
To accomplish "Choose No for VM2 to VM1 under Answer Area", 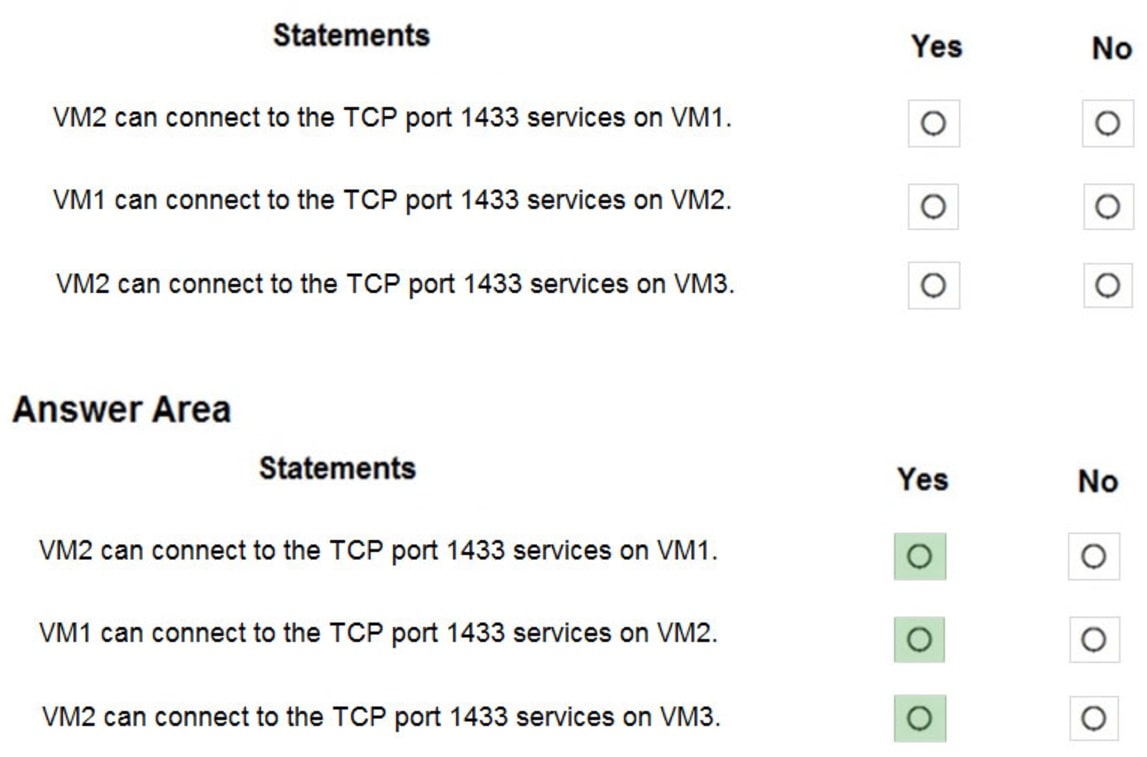I will (x=1093, y=556).
